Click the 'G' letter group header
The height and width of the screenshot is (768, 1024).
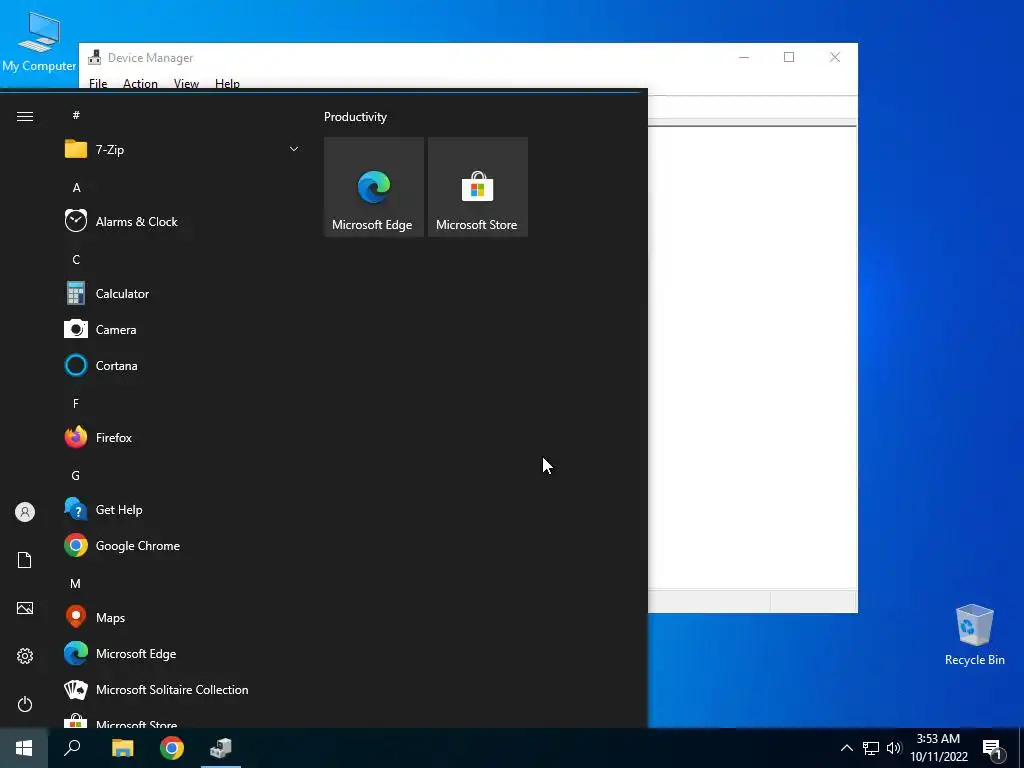[76, 475]
